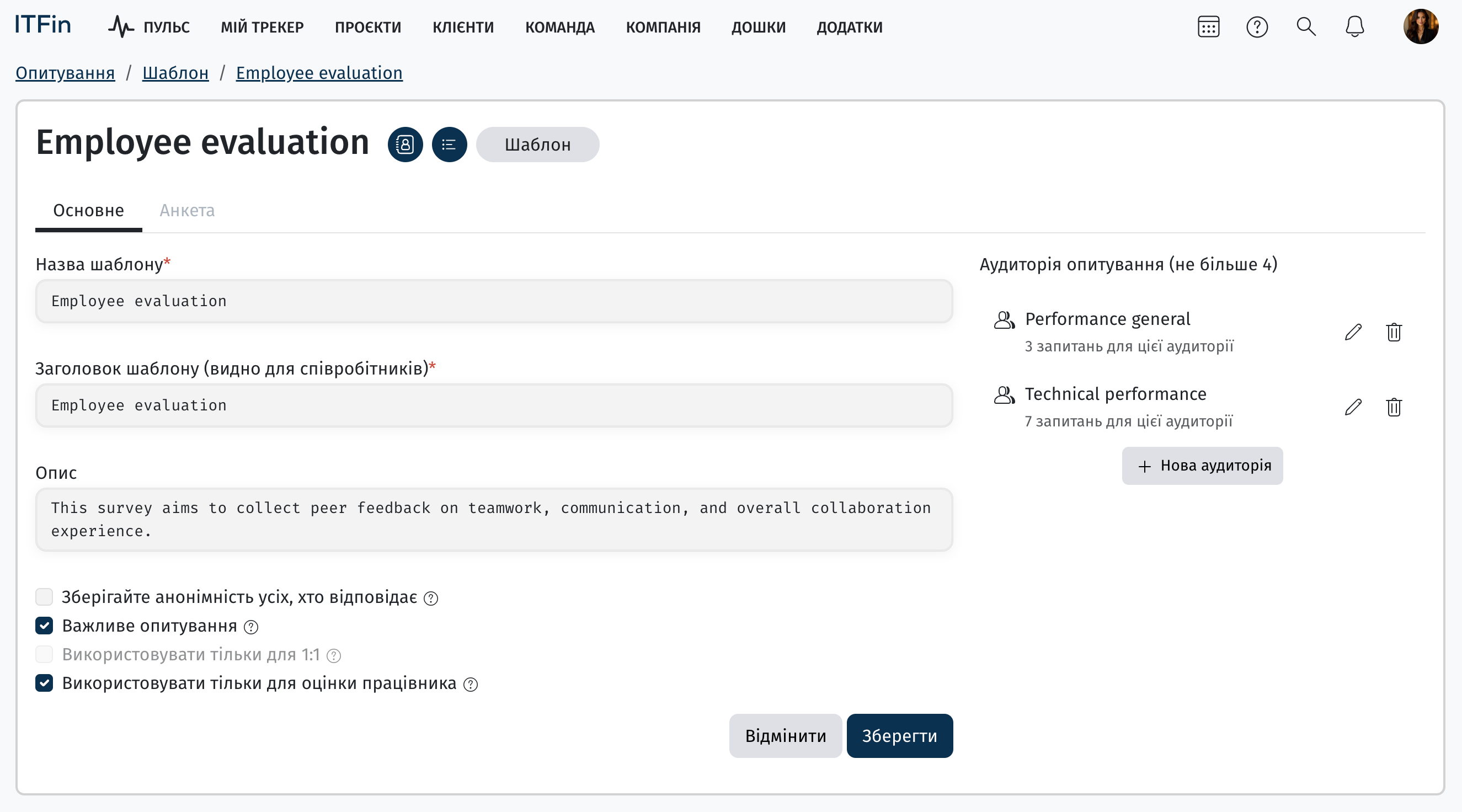This screenshot has width=1462, height=812.
Task: Open search with magnifier icon
Action: 1305,26
